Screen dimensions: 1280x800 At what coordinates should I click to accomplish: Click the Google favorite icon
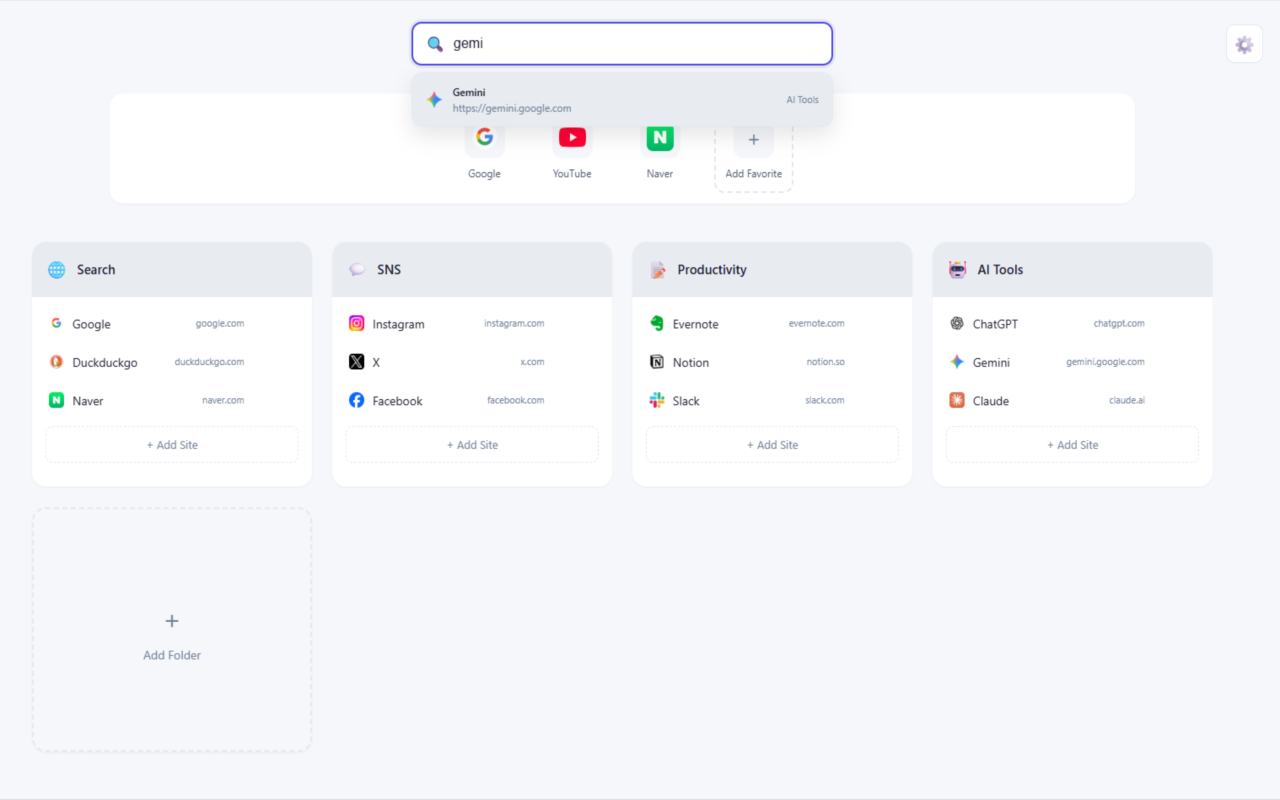484,138
